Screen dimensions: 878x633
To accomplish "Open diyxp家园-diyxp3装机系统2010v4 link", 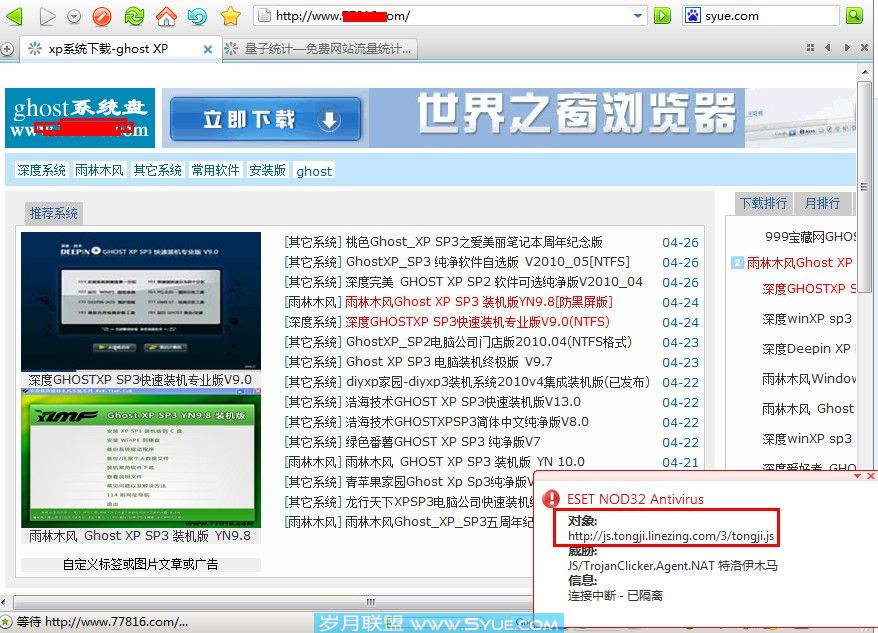I will click(498, 382).
